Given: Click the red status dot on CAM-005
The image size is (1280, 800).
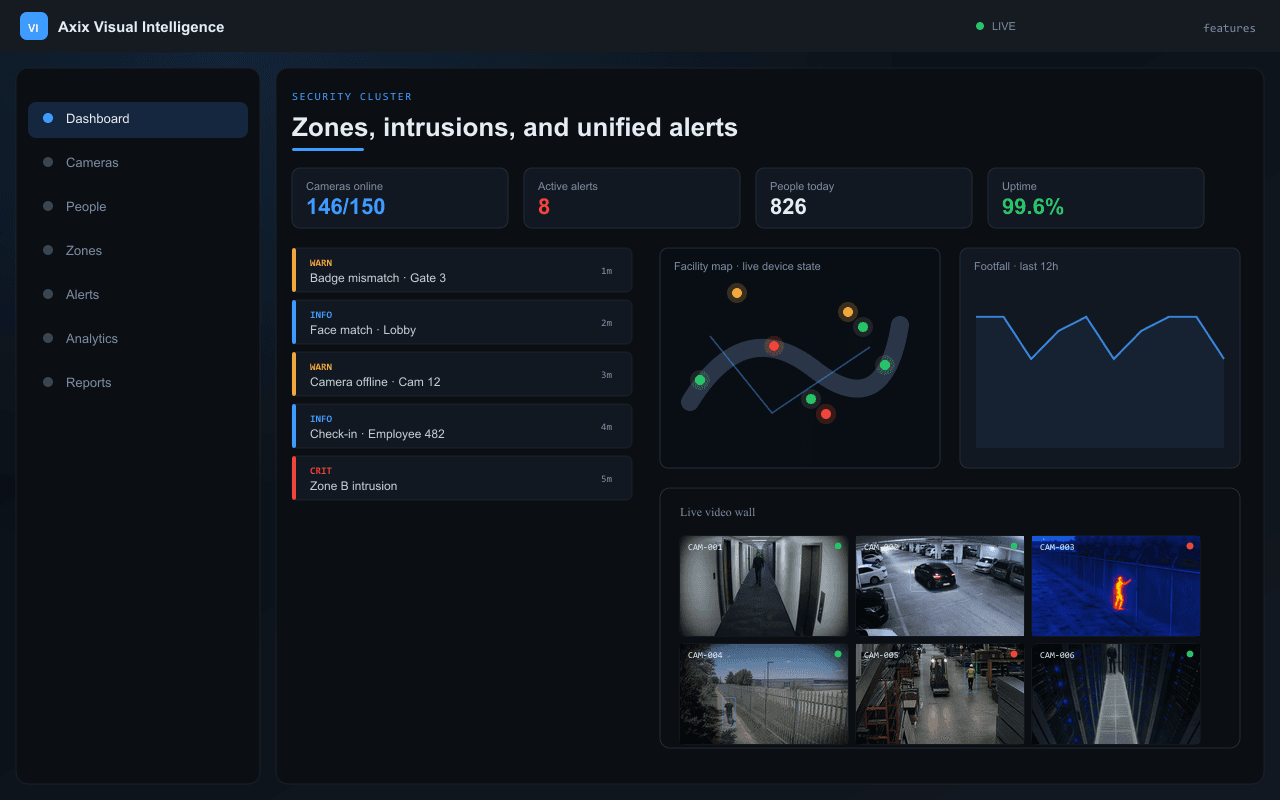Looking at the screenshot, I should click(x=1014, y=654).
